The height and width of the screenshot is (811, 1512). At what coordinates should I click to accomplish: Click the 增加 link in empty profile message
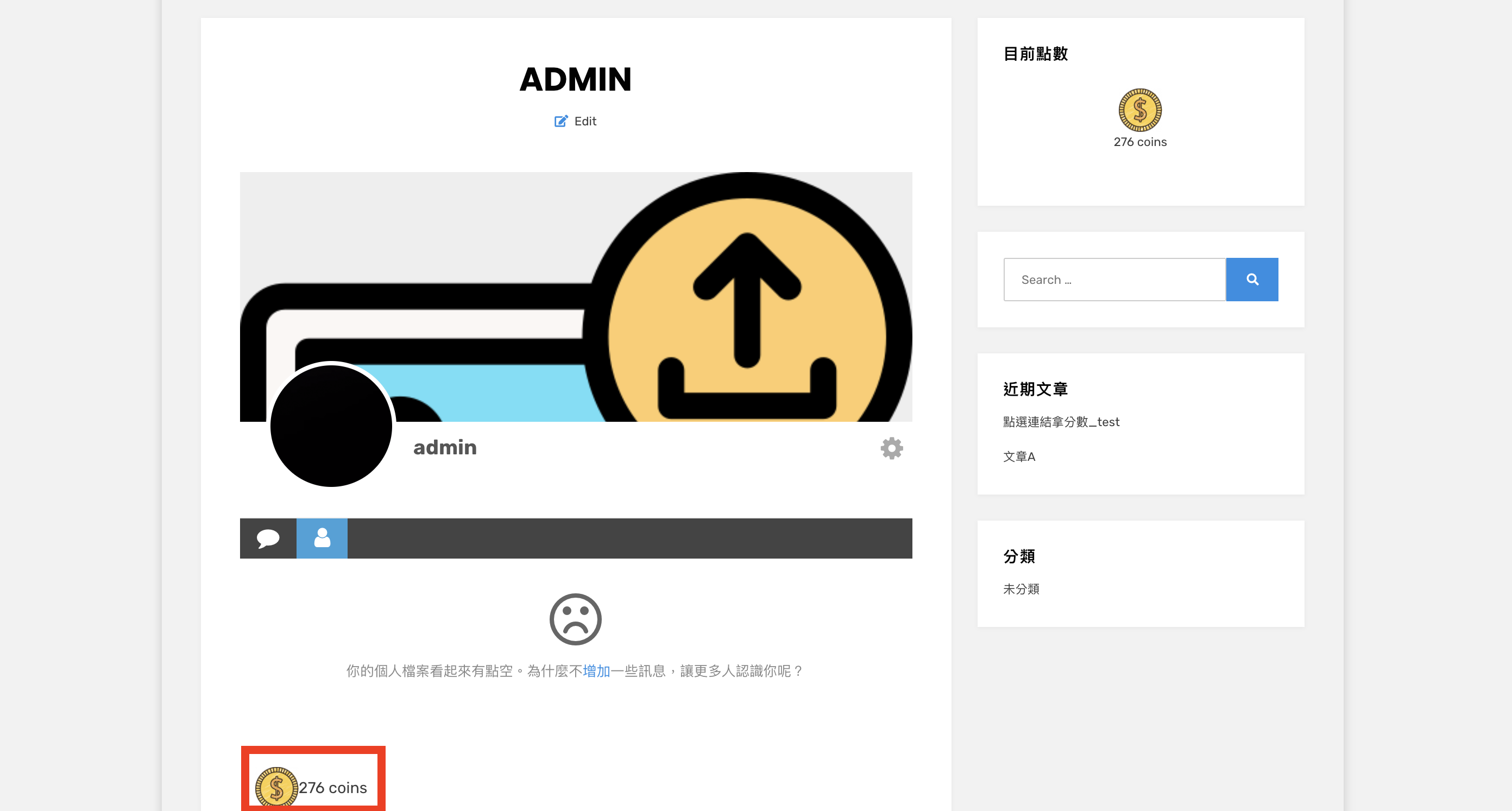[596, 671]
